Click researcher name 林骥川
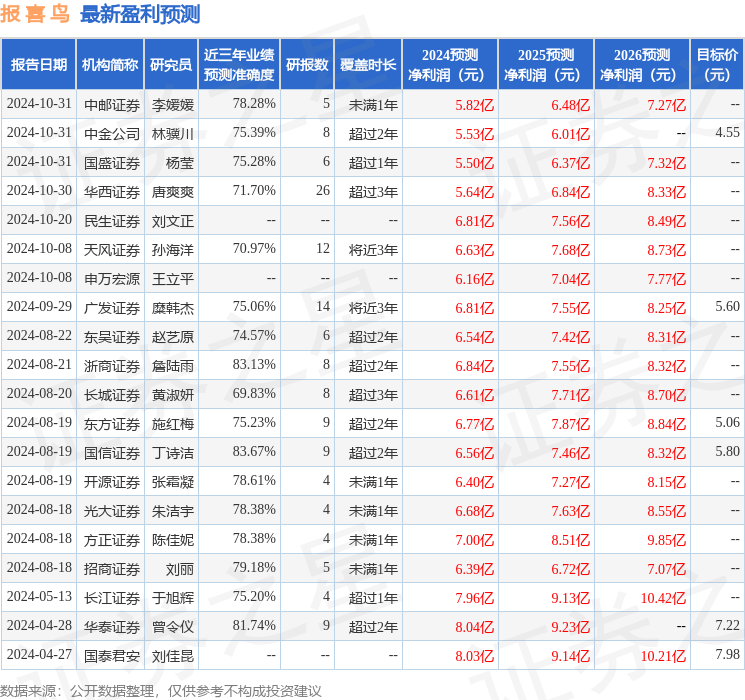Image resolution: width=745 pixels, height=700 pixels. pyautogui.click(x=173, y=134)
